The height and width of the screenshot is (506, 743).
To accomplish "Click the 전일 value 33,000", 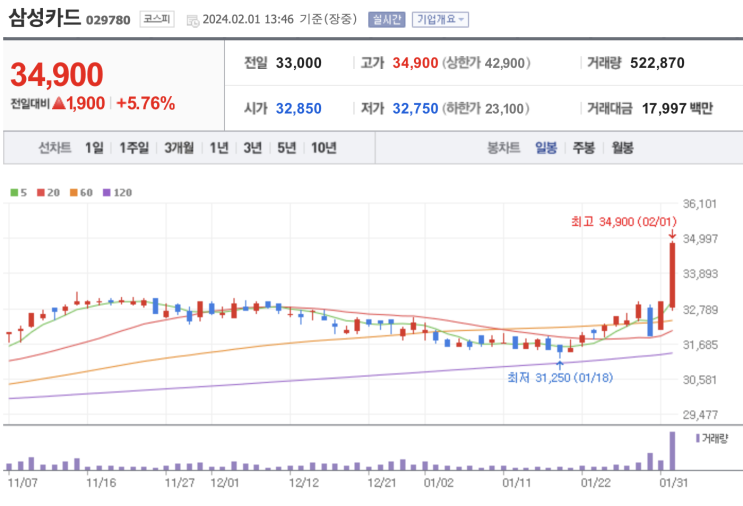I will pyautogui.click(x=299, y=63).
